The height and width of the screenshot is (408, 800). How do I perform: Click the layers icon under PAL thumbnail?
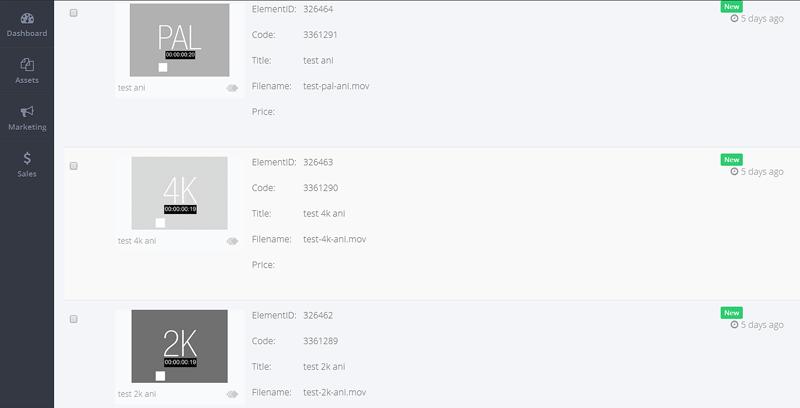click(232, 88)
